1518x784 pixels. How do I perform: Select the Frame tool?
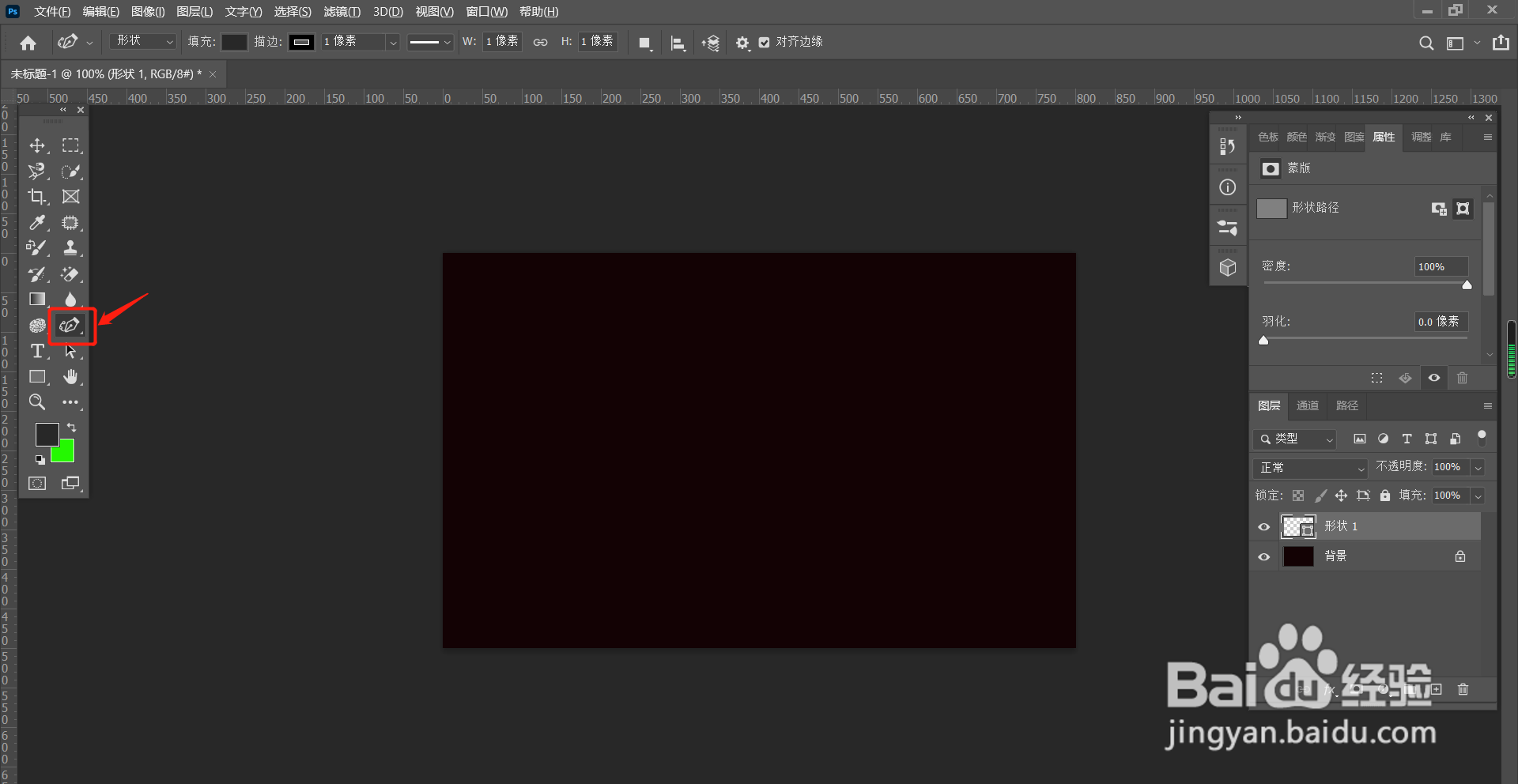[71, 197]
